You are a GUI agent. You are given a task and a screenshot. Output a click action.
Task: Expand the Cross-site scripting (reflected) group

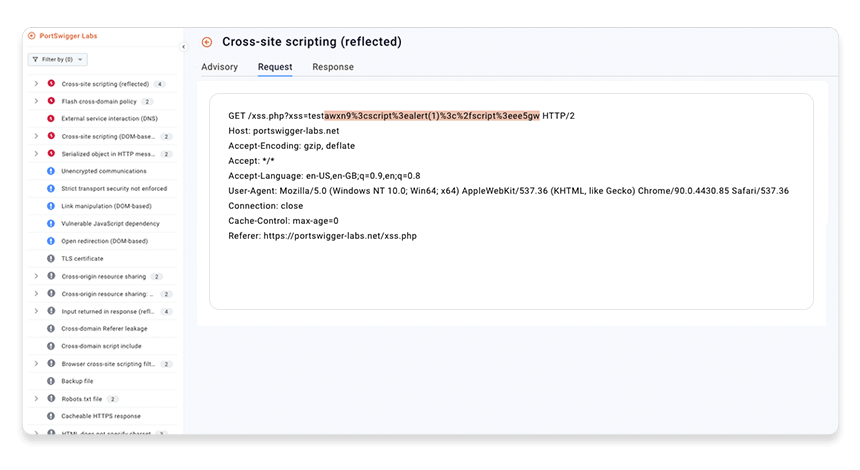click(37, 84)
